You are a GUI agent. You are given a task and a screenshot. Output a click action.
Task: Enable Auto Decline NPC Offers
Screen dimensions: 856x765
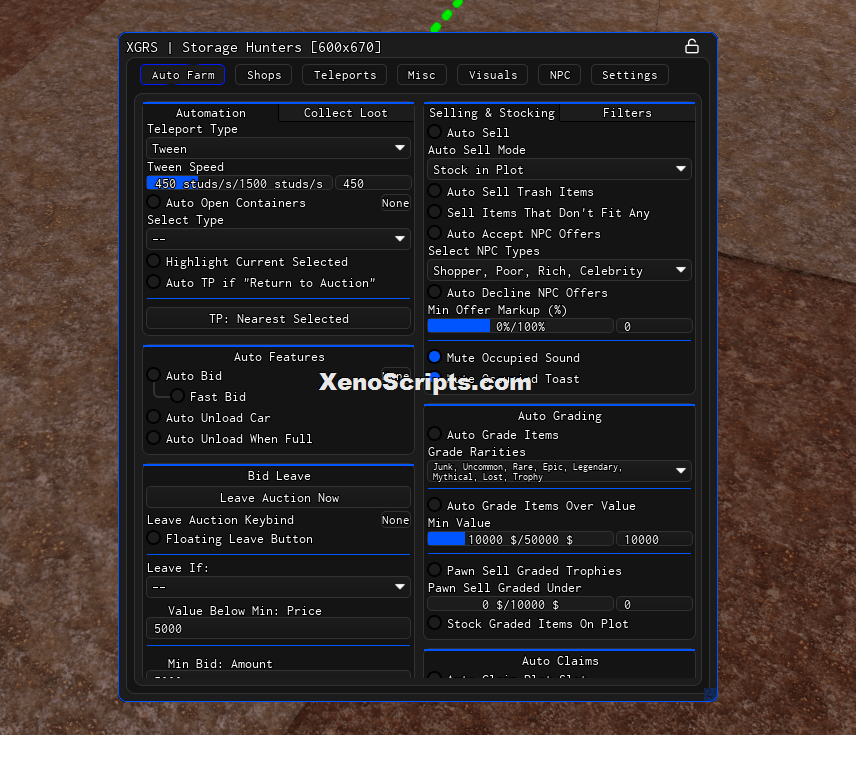coord(435,292)
